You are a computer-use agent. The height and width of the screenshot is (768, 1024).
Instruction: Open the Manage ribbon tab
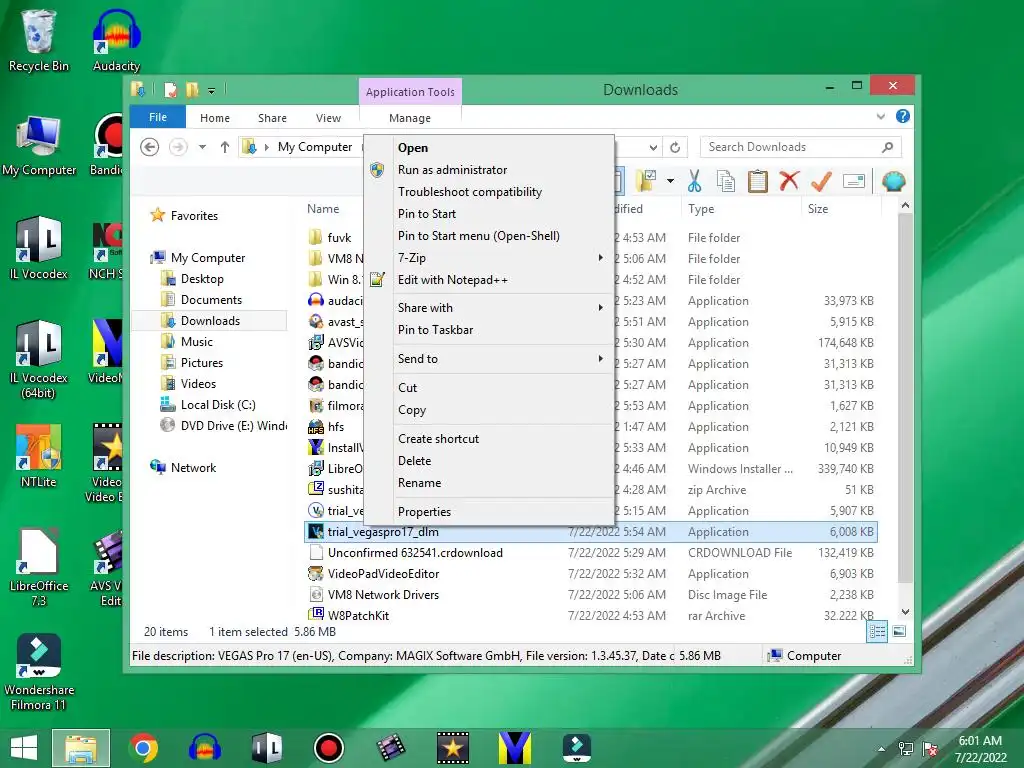410,118
